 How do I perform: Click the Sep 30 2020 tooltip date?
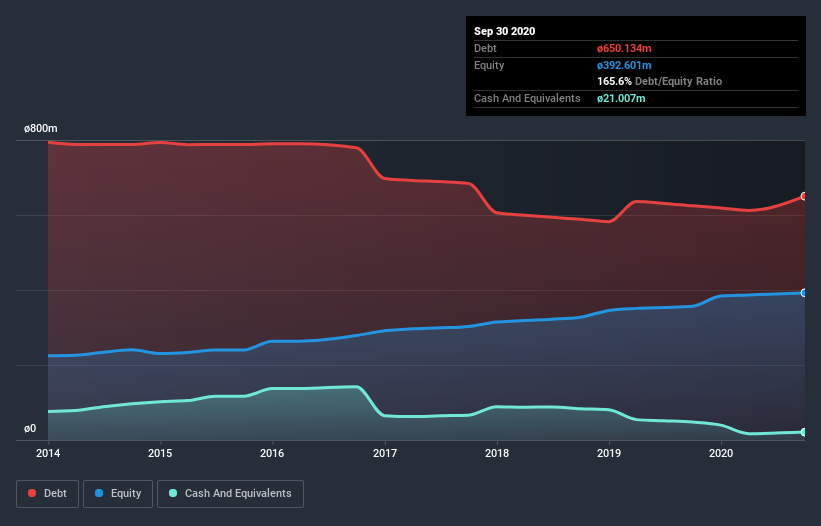pyautogui.click(x=504, y=31)
